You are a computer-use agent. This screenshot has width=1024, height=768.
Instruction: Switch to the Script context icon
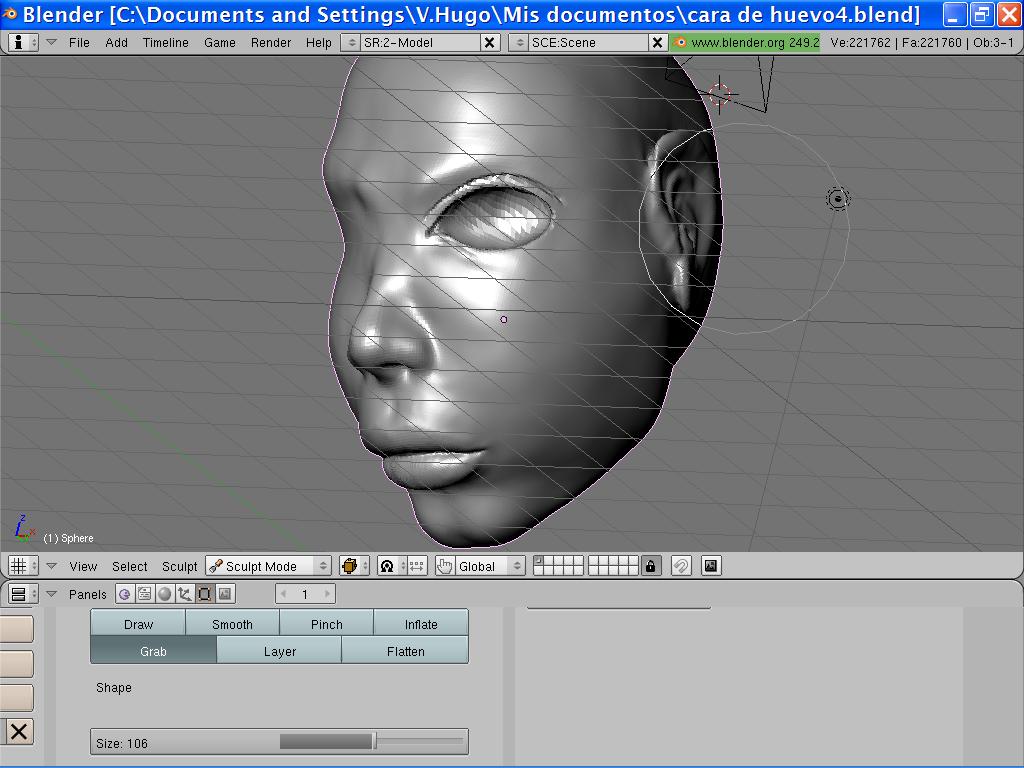(x=144, y=594)
